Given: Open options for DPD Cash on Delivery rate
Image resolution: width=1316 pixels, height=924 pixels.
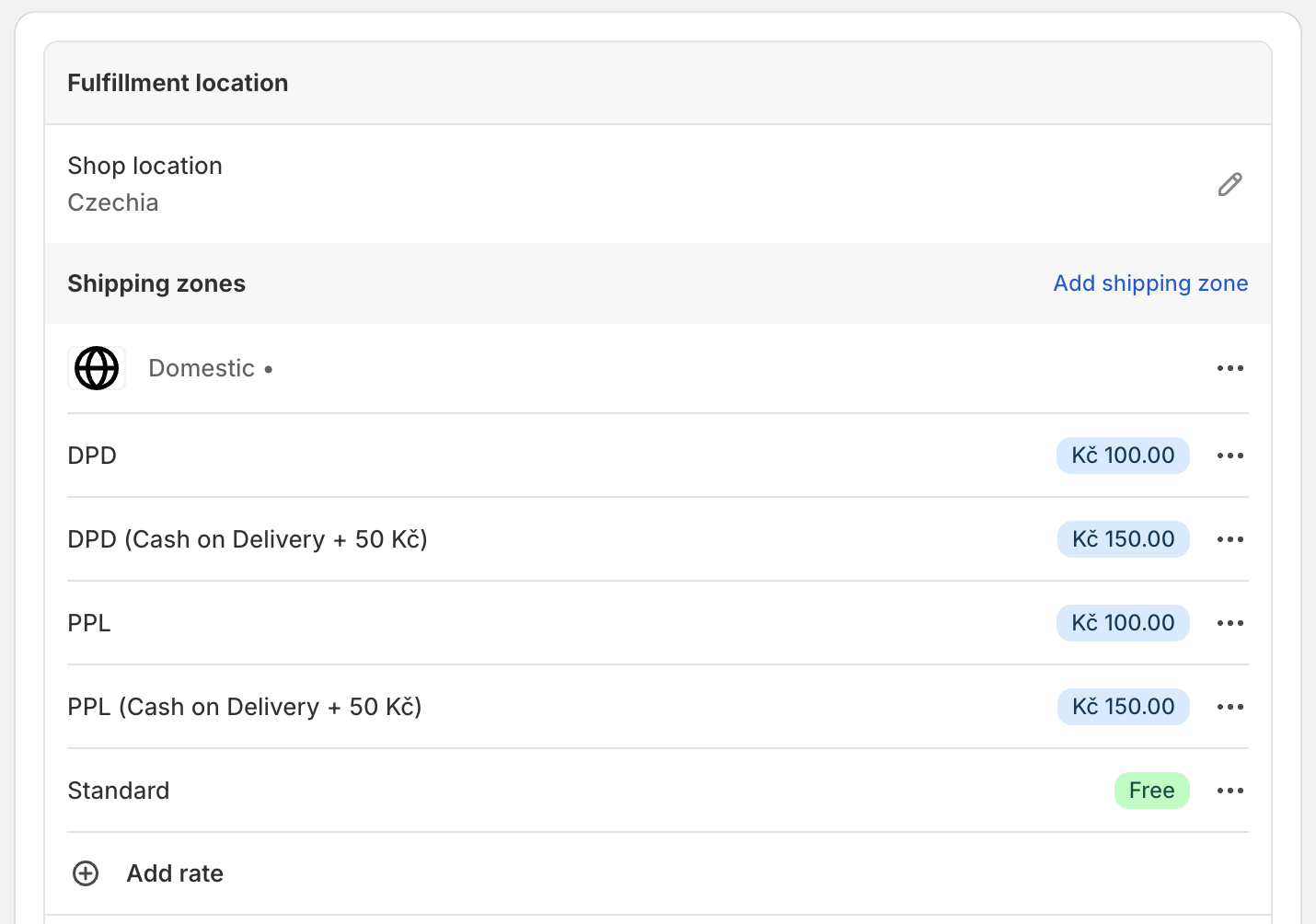Looking at the screenshot, I should (1229, 539).
